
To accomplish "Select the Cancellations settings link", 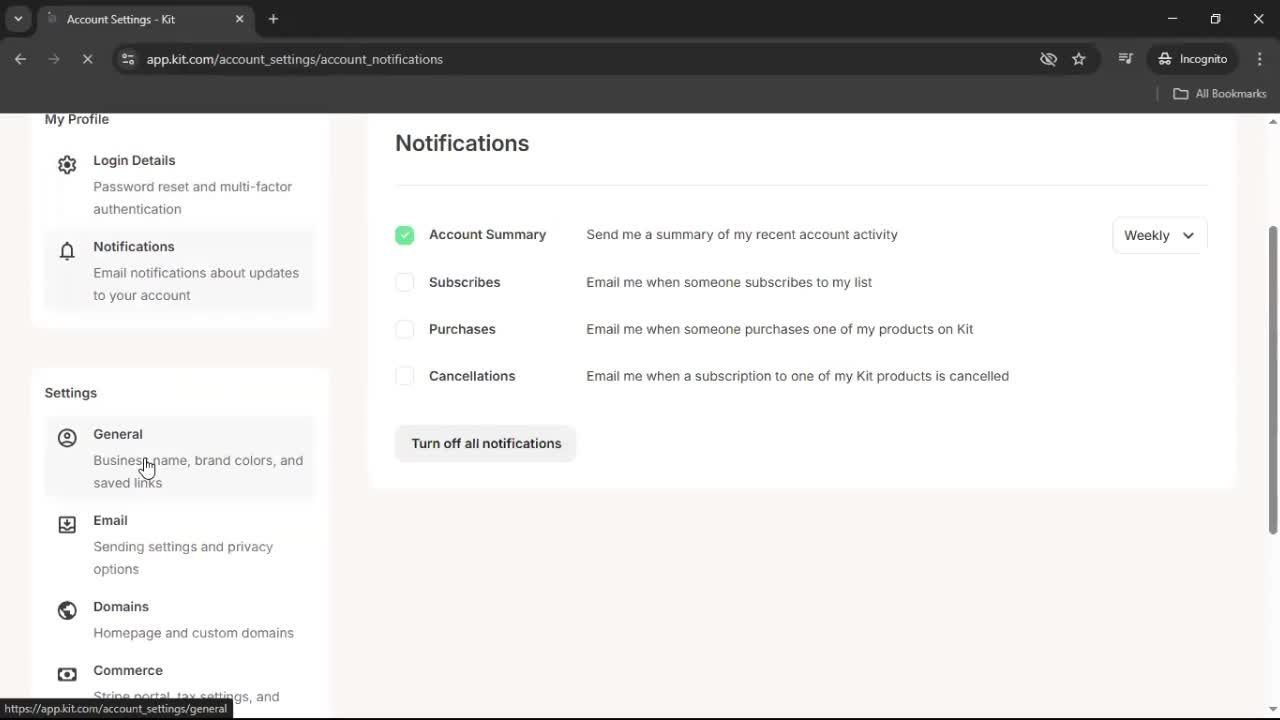I will [472, 376].
